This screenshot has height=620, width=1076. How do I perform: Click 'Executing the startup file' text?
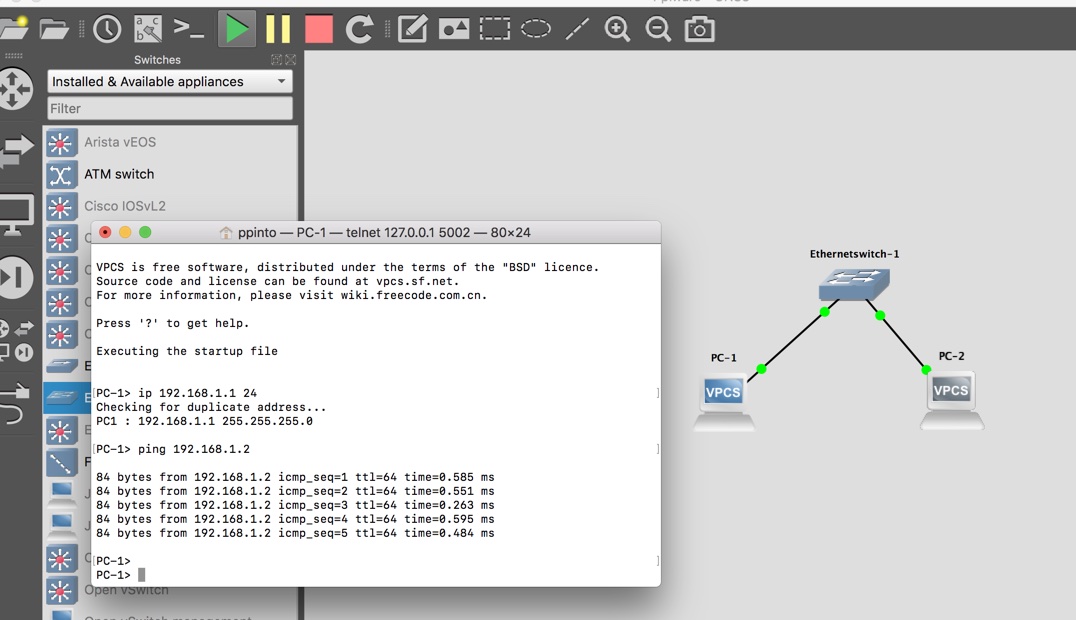click(x=187, y=352)
